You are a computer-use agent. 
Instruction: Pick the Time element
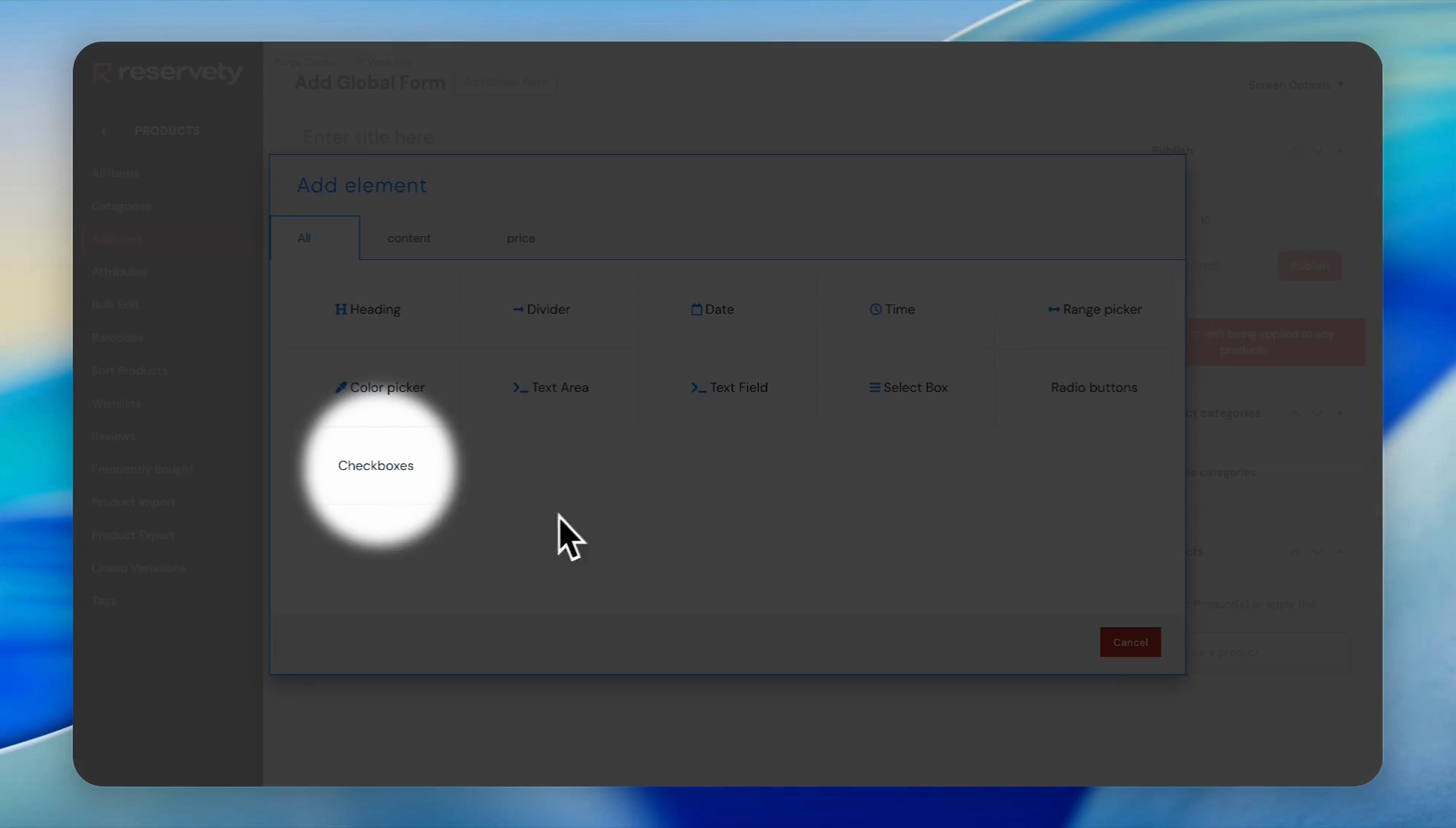pyautogui.click(x=892, y=310)
